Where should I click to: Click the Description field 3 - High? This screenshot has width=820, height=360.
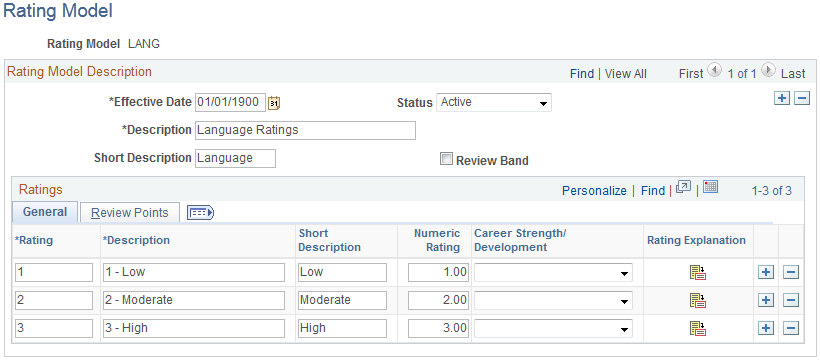[193, 328]
